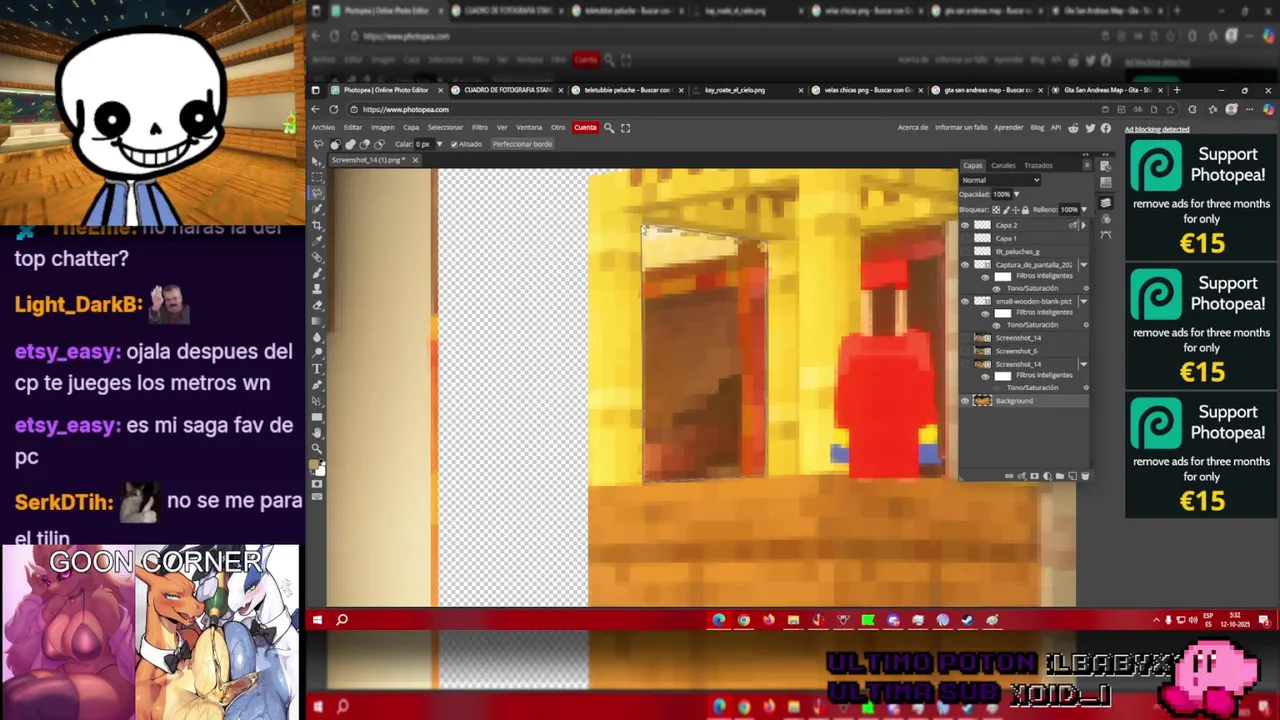Select the Eyedropper tool
Screen dimensions: 1280x720
[x=318, y=241]
